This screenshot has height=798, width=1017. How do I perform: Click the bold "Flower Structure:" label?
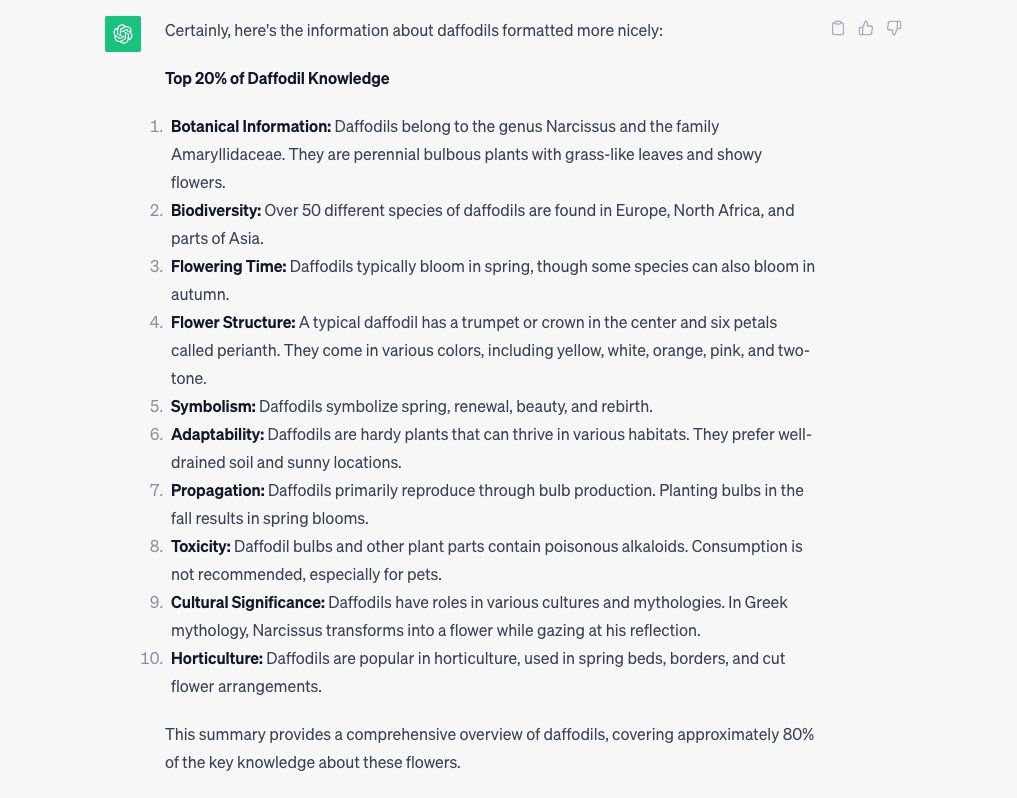(232, 322)
